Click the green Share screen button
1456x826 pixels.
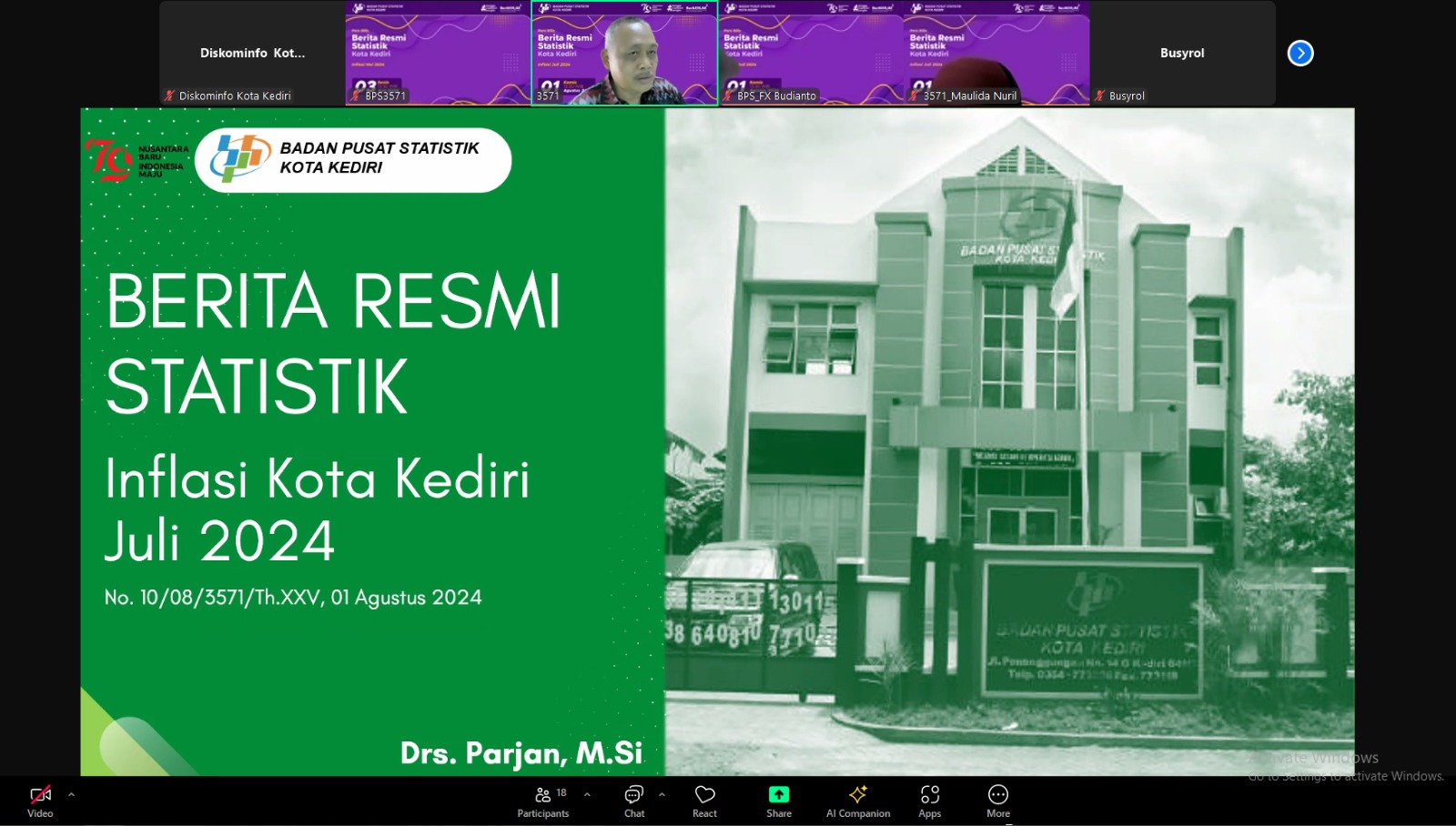tap(779, 801)
